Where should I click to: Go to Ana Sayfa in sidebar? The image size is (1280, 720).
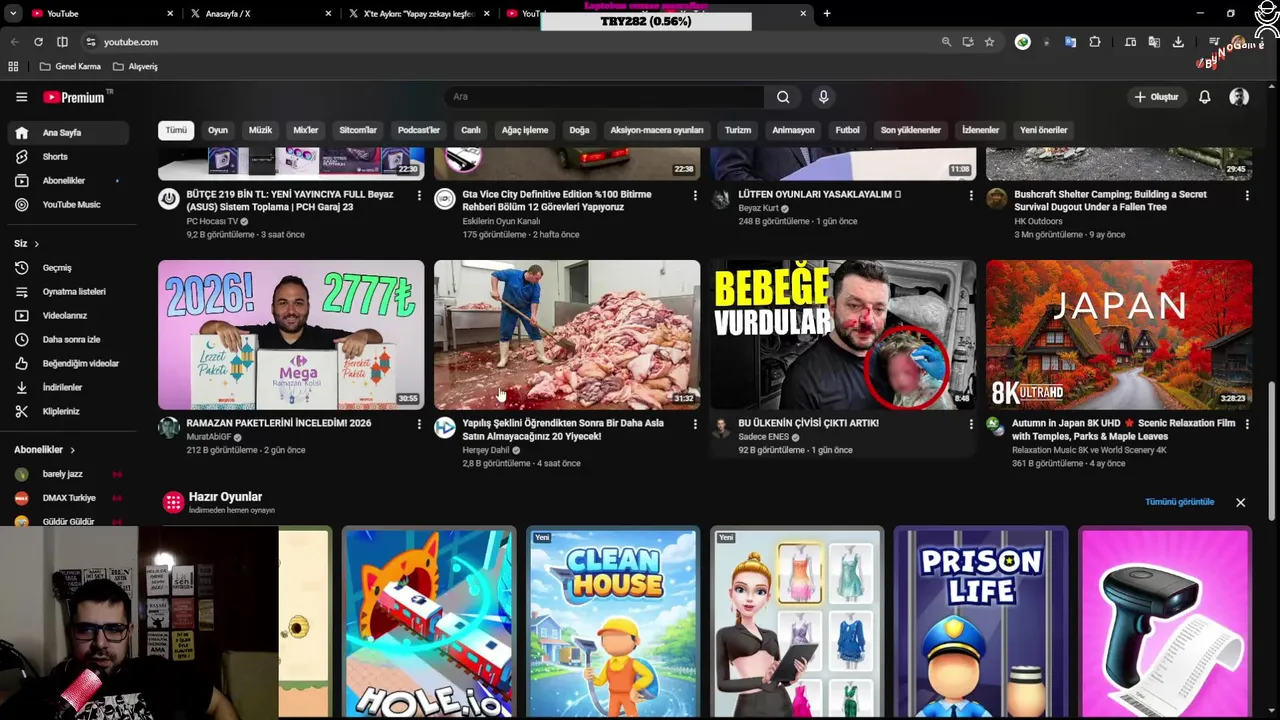click(x=68, y=133)
